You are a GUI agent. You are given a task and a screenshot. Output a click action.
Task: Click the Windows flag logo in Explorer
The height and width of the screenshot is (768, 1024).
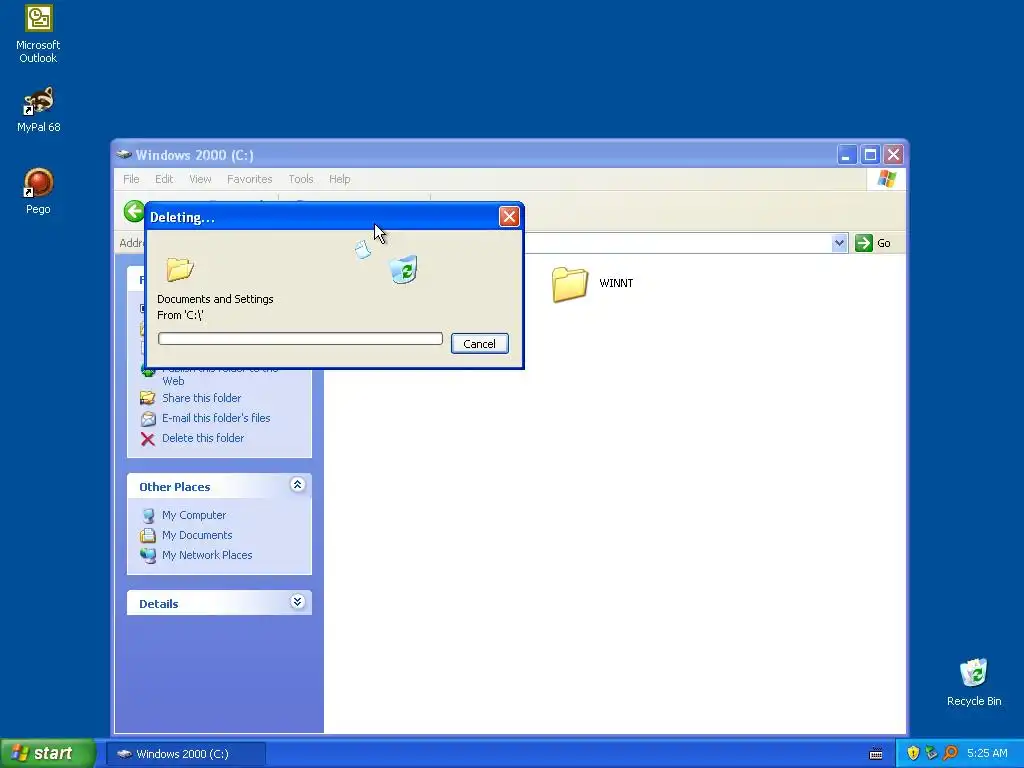pos(886,178)
